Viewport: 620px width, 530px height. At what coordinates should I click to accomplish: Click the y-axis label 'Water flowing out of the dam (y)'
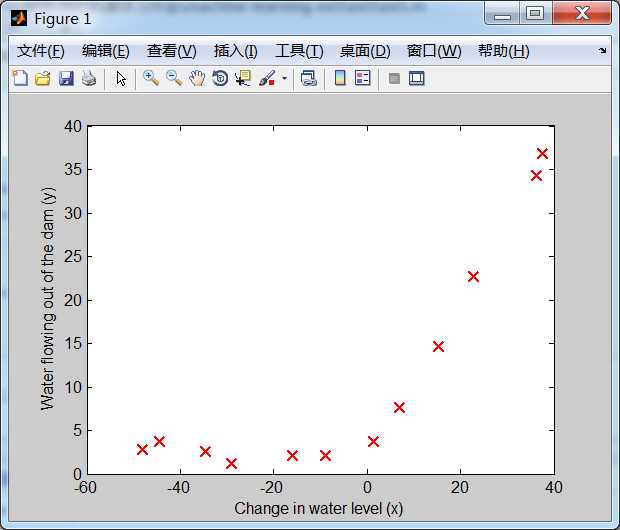[x=49, y=299]
